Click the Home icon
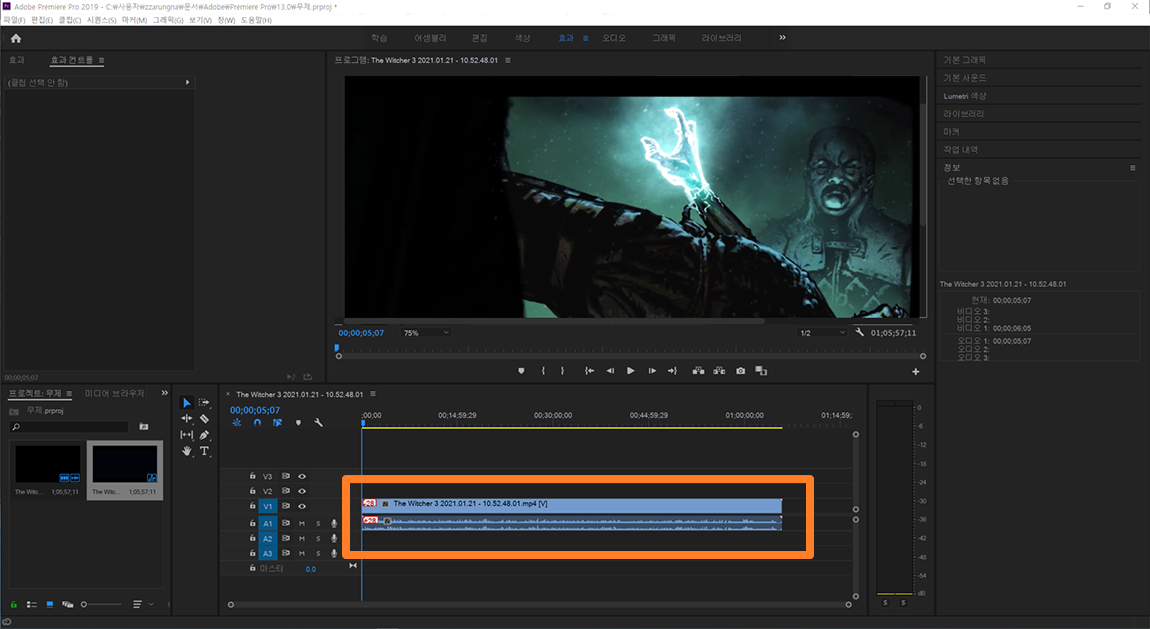The height and width of the screenshot is (629, 1150). tap(16, 38)
